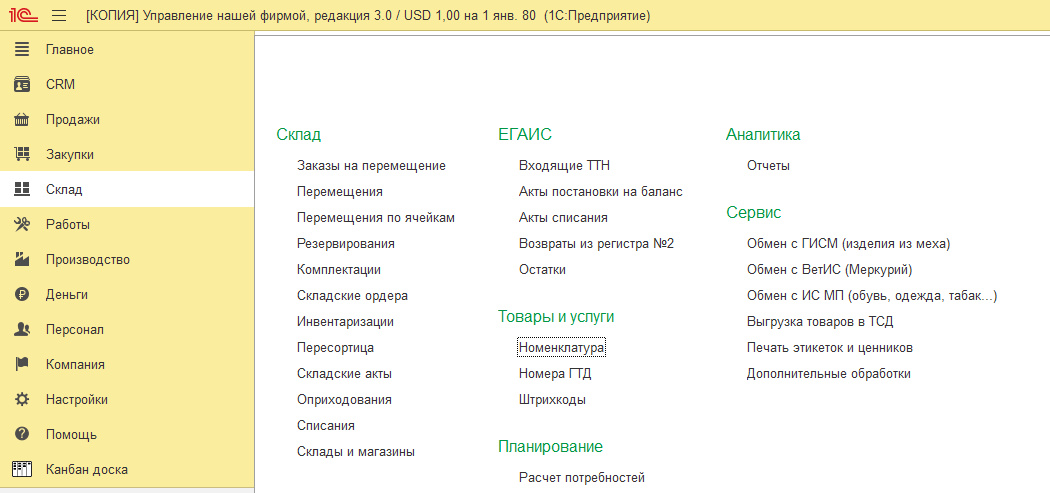Image resolution: width=1050 pixels, height=493 pixels.
Task: Open the Перемещения list
Action: coord(340,192)
